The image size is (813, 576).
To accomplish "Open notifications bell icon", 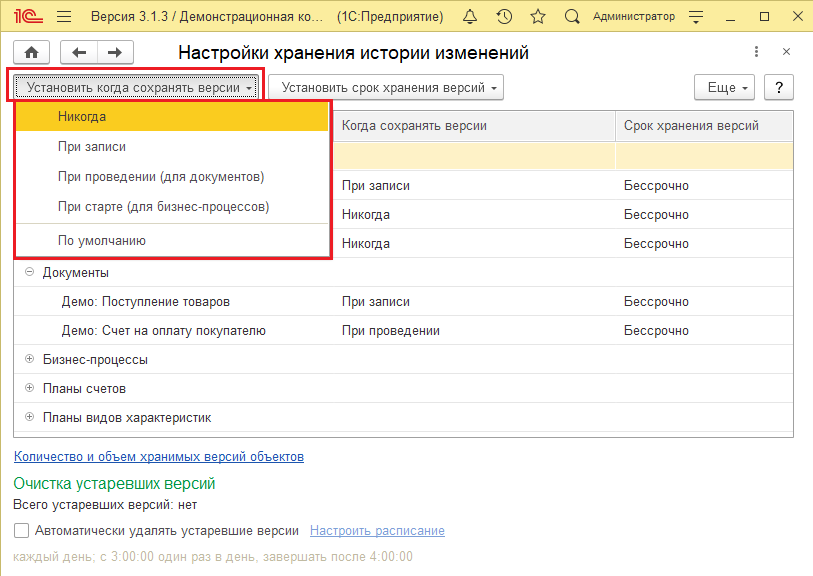I will (470, 17).
